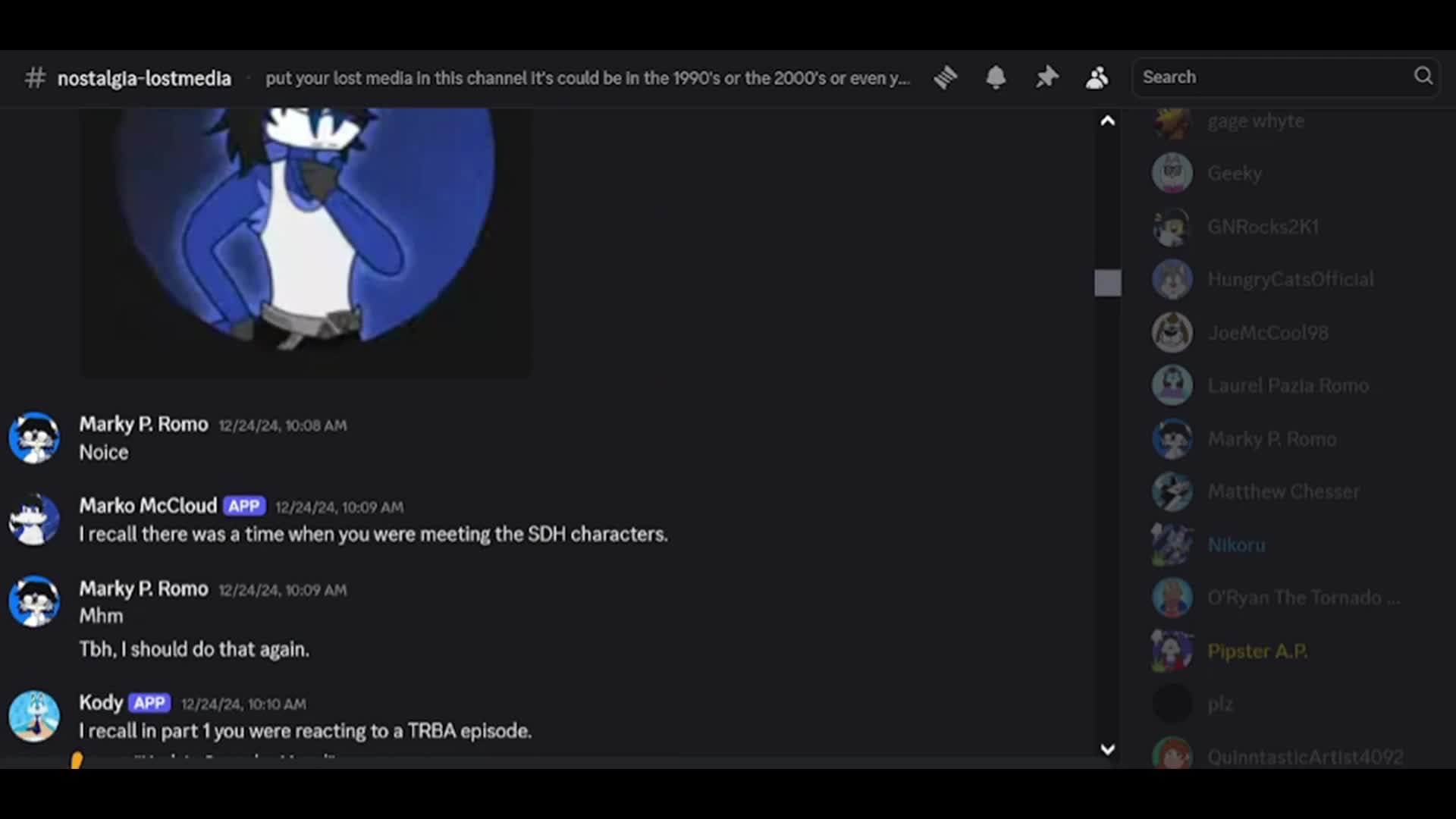Open the Threads icon in channel header
The width and height of the screenshot is (1456, 819).
pyautogui.click(x=946, y=77)
